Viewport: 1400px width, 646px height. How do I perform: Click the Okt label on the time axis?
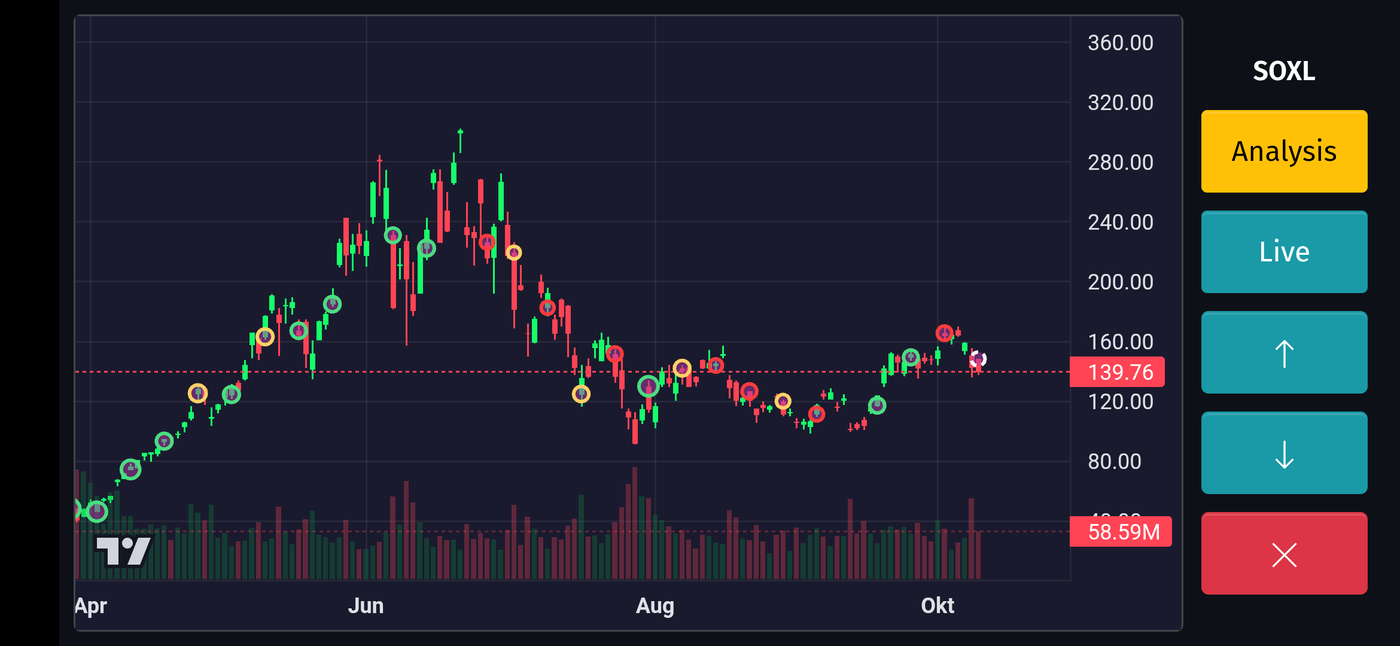(x=937, y=606)
